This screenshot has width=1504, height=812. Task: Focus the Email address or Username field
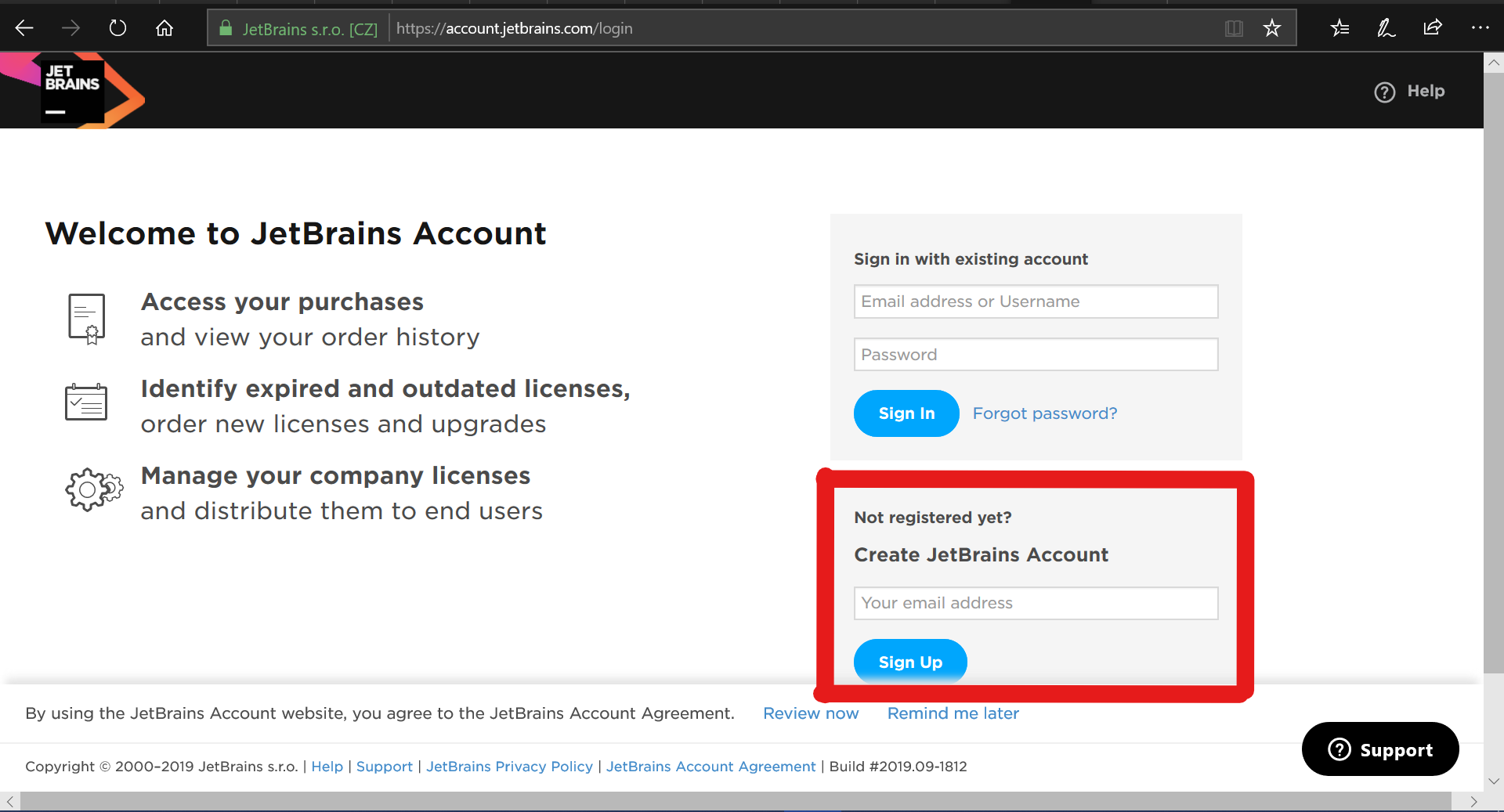pos(1036,301)
